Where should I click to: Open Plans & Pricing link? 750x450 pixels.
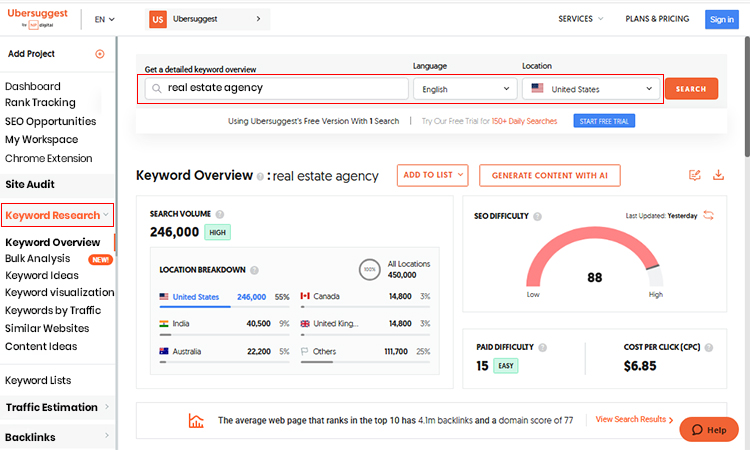point(657,19)
